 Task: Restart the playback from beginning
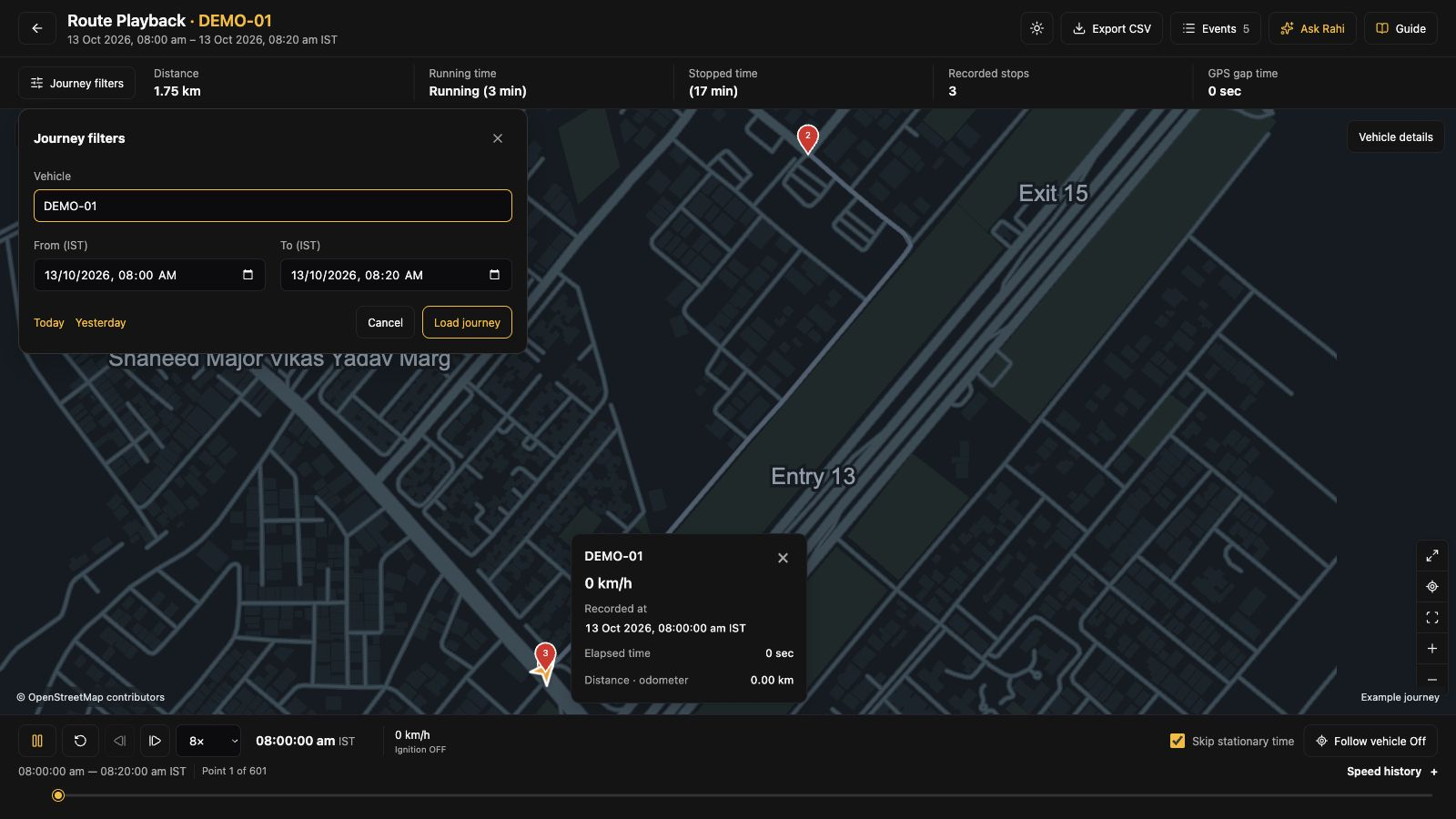80,741
